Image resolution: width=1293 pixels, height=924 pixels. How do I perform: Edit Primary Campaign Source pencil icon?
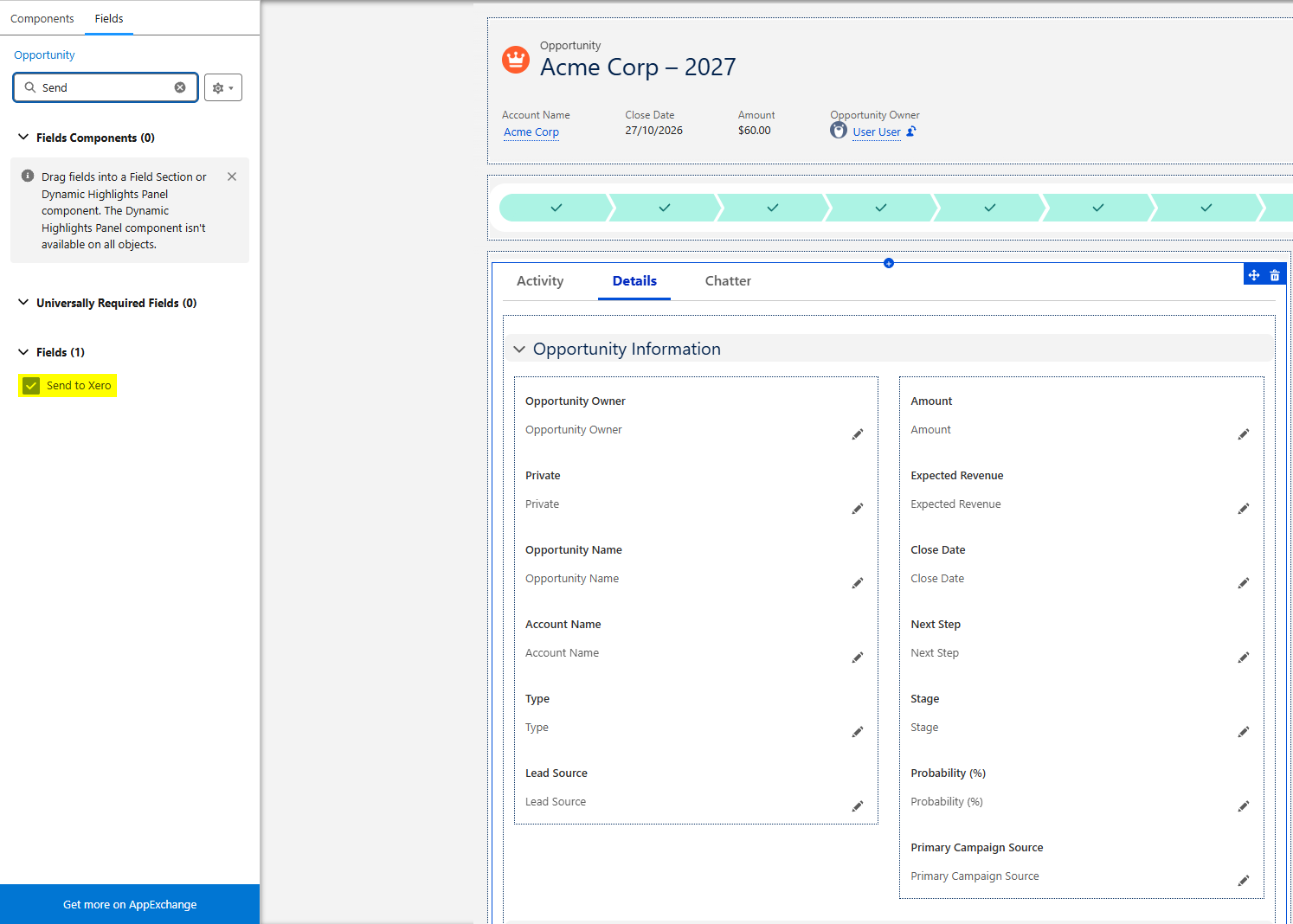coord(1243,881)
